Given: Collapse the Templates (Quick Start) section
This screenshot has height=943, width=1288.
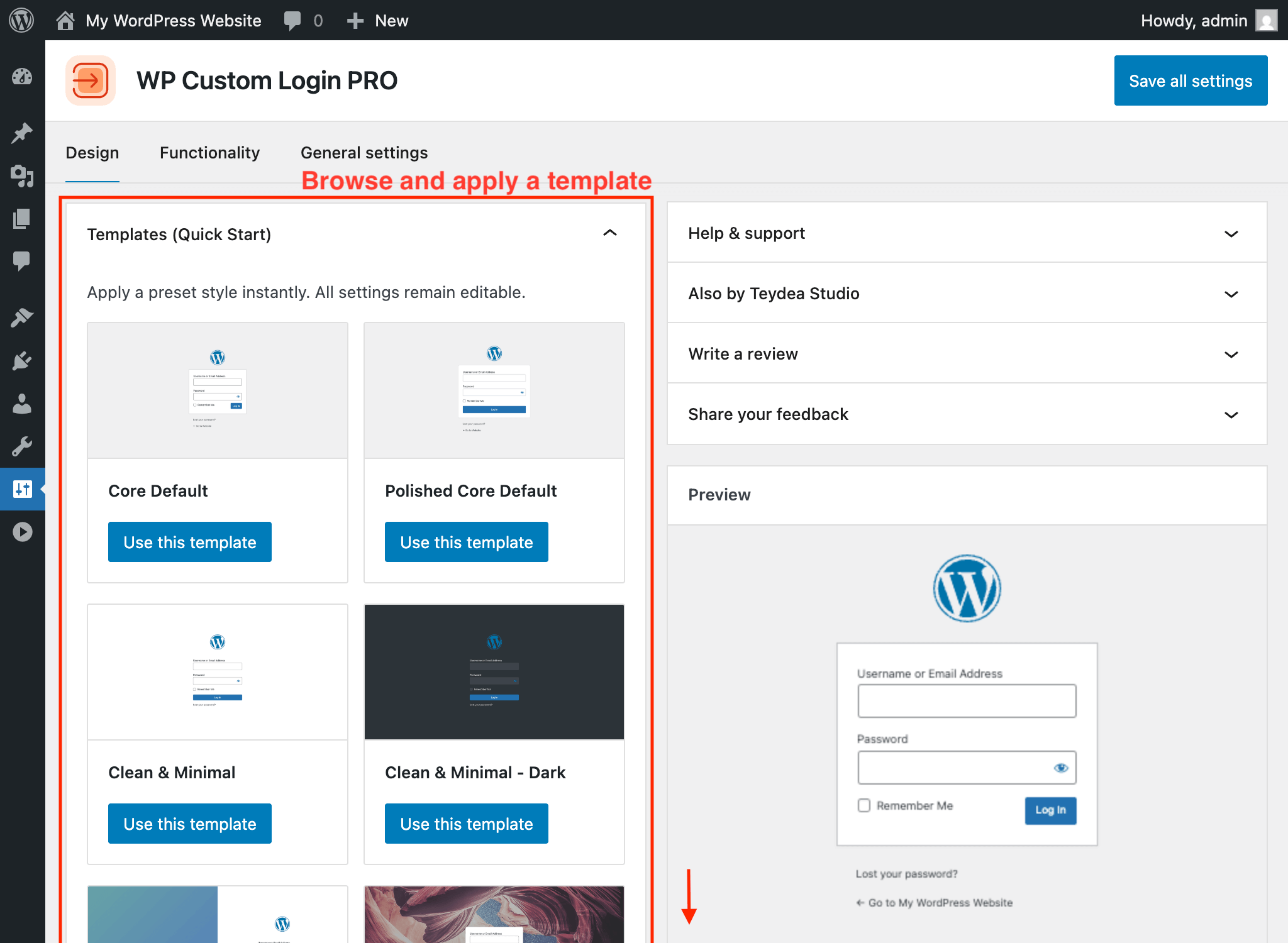Looking at the screenshot, I should tap(608, 233).
